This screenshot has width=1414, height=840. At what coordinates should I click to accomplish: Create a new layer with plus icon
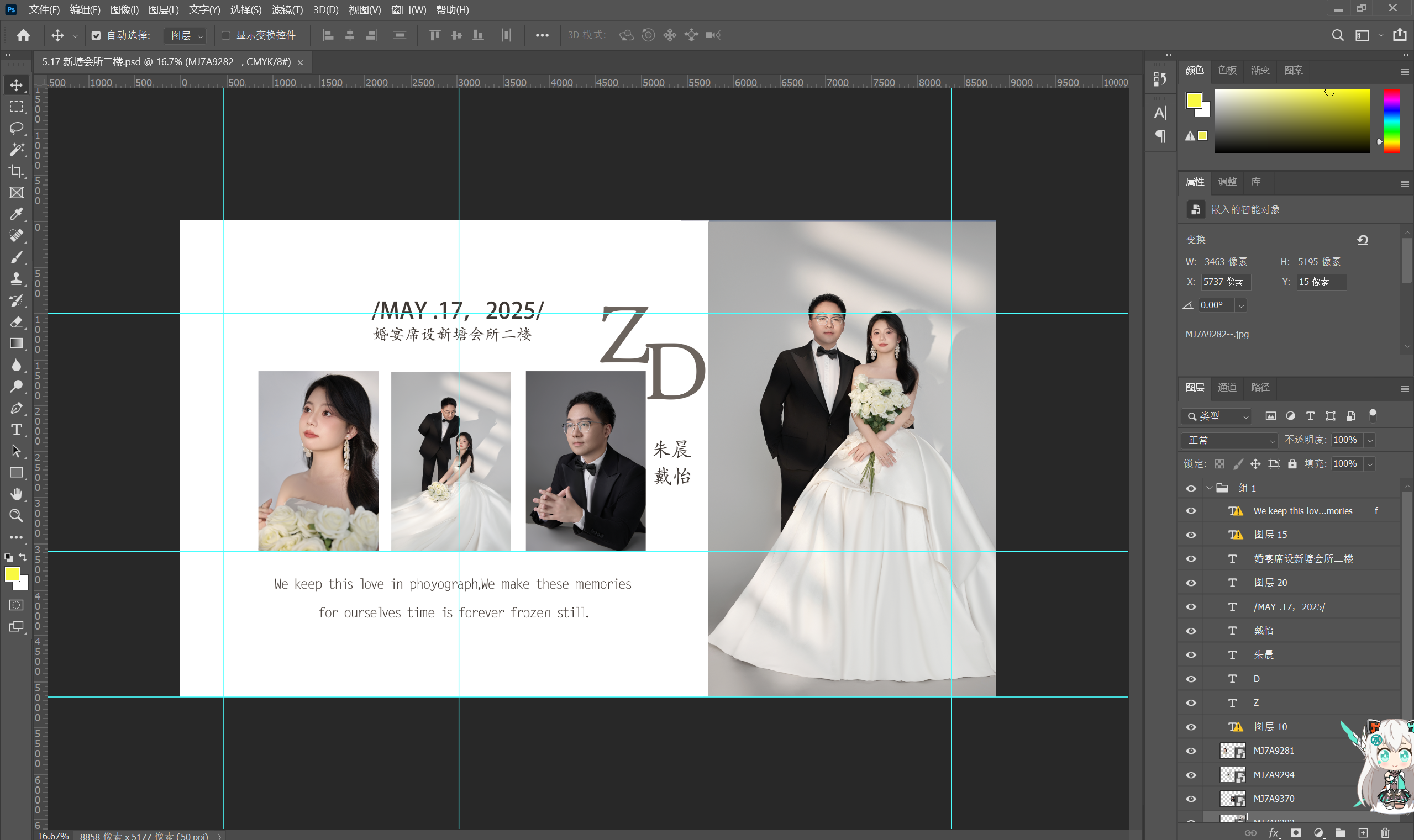click(1363, 833)
